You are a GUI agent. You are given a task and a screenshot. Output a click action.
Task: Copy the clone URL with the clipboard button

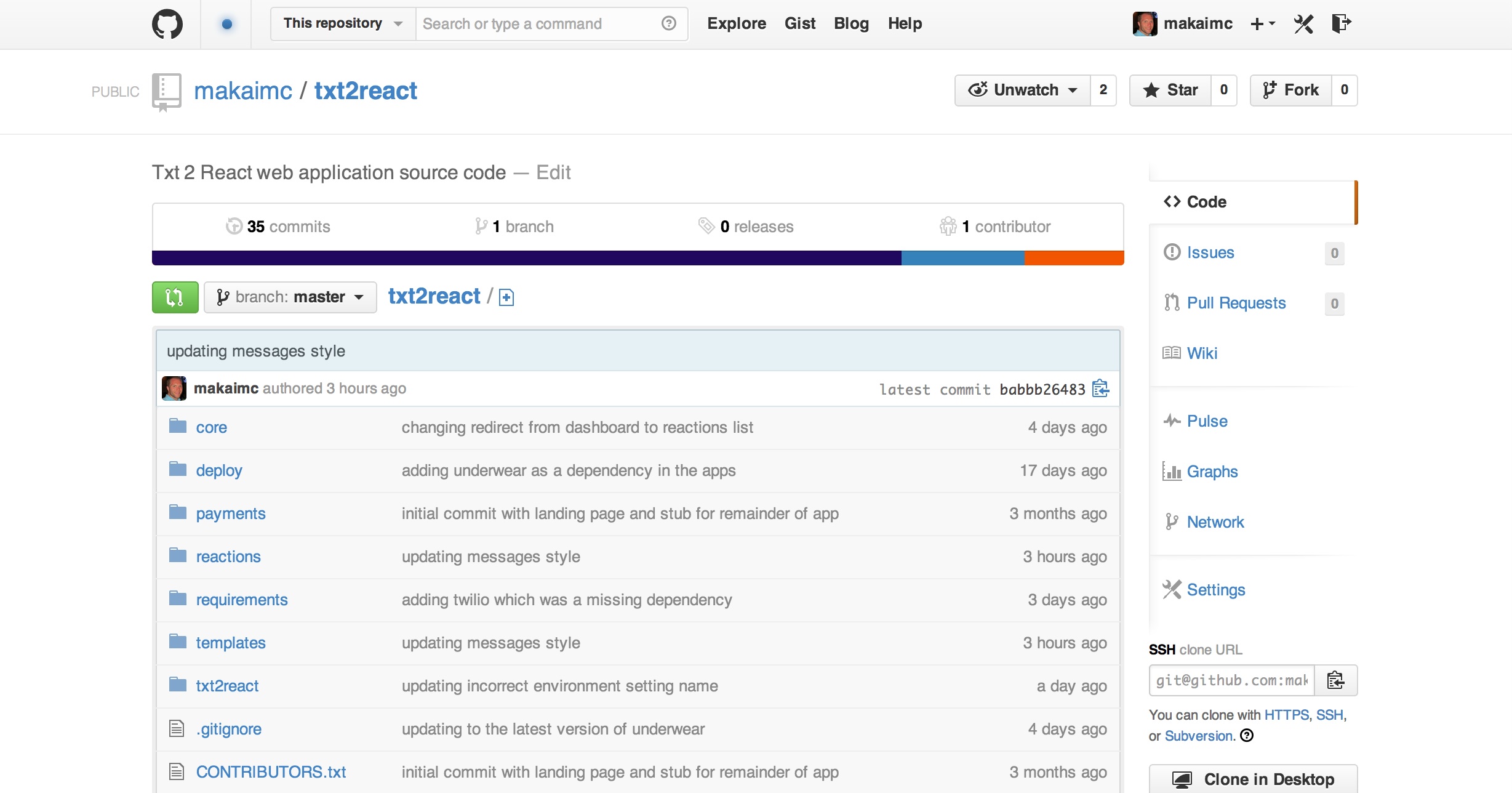click(1335, 680)
